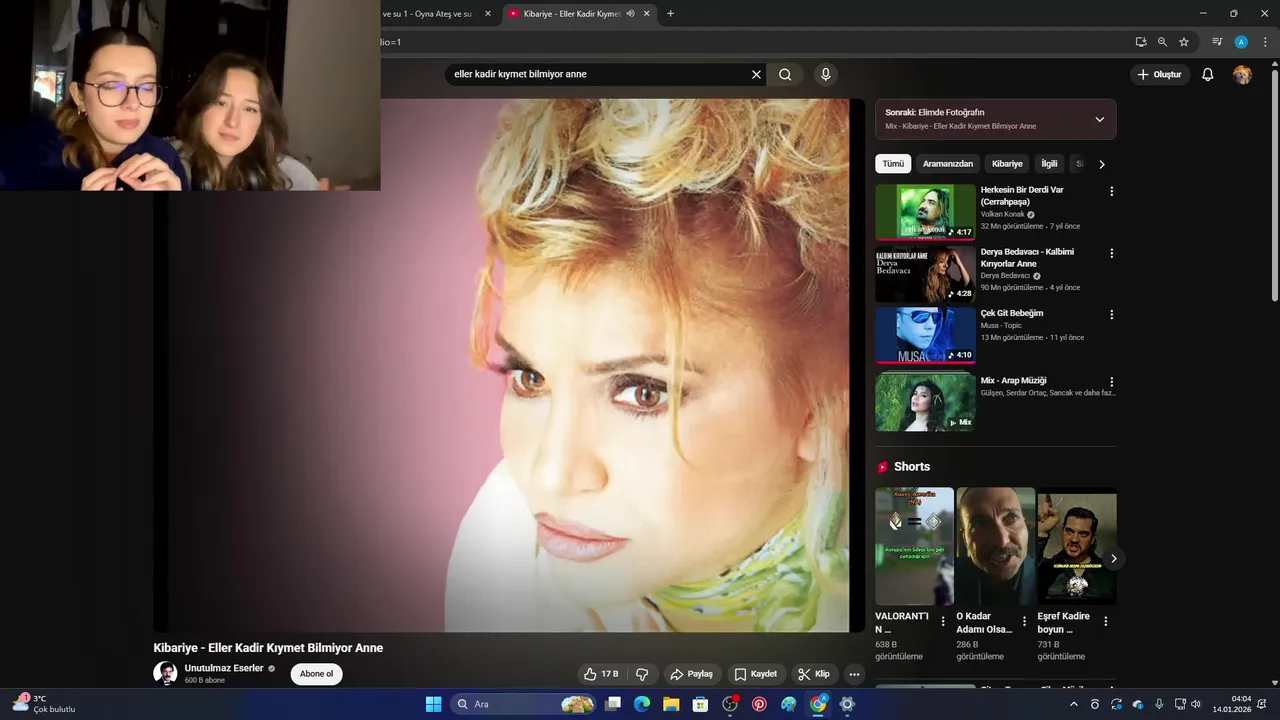The width and height of the screenshot is (1280, 720).
Task: Open the Settings gear in the taskbar
Action: click(847, 704)
